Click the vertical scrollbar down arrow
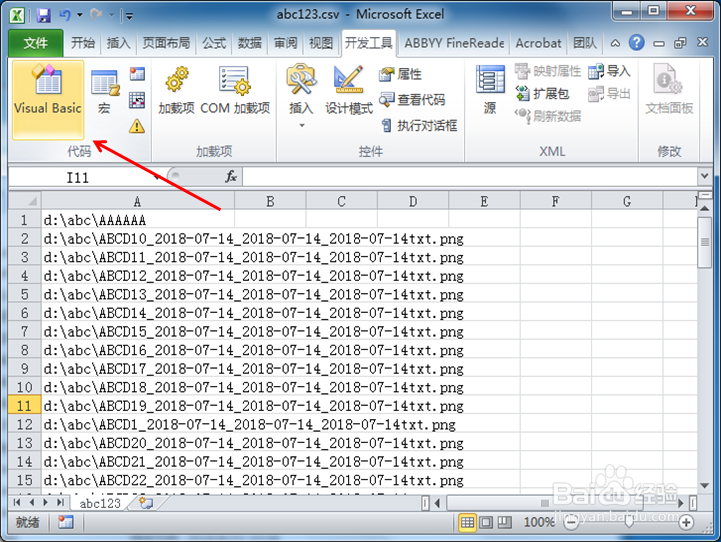The height and width of the screenshot is (542, 721). (x=704, y=486)
